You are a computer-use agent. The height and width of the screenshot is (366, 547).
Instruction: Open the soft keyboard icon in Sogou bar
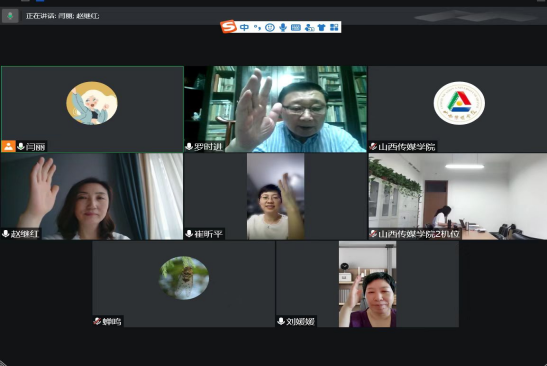[x=295, y=27]
